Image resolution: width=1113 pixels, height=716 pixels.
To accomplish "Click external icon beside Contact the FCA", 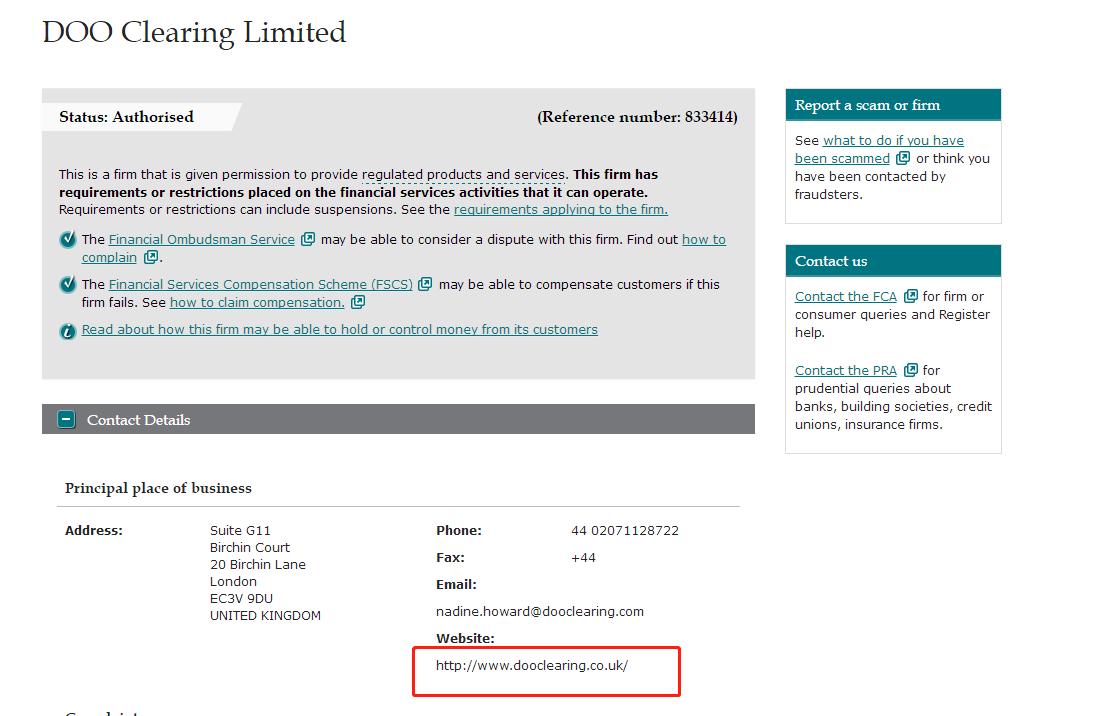I will click(910, 296).
